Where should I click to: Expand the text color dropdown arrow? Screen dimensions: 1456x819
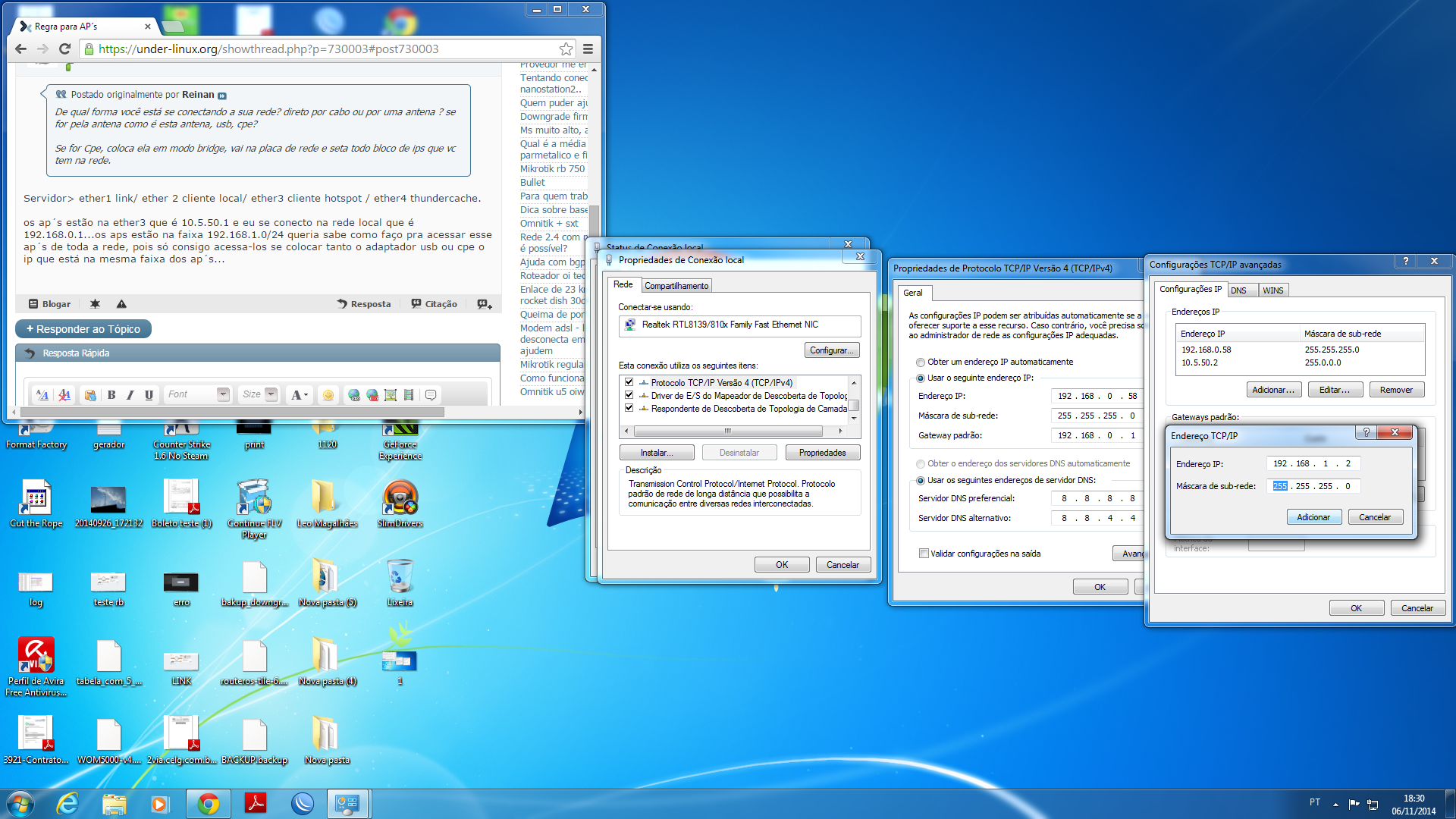pyautogui.click(x=306, y=395)
